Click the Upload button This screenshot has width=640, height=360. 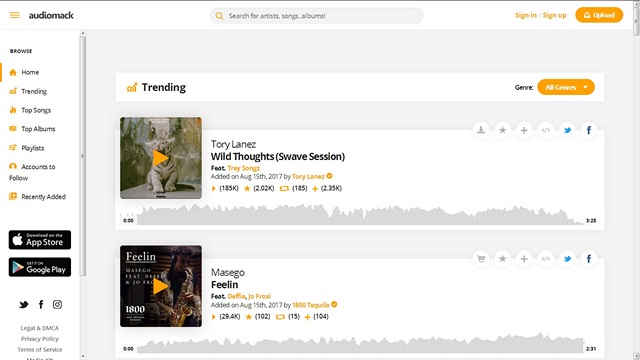[599, 15]
